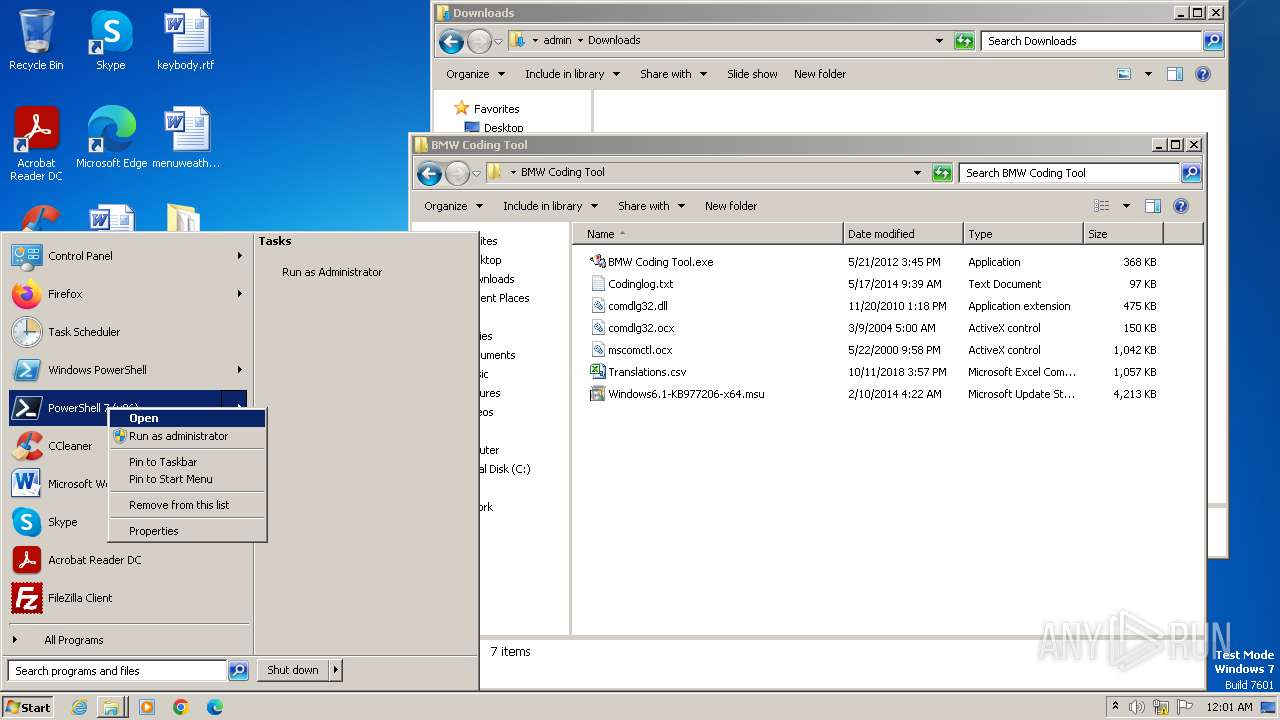Expand Control Panel submenu arrow
The width and height of the screenshot is (1280, 720).
coord(240,256)
